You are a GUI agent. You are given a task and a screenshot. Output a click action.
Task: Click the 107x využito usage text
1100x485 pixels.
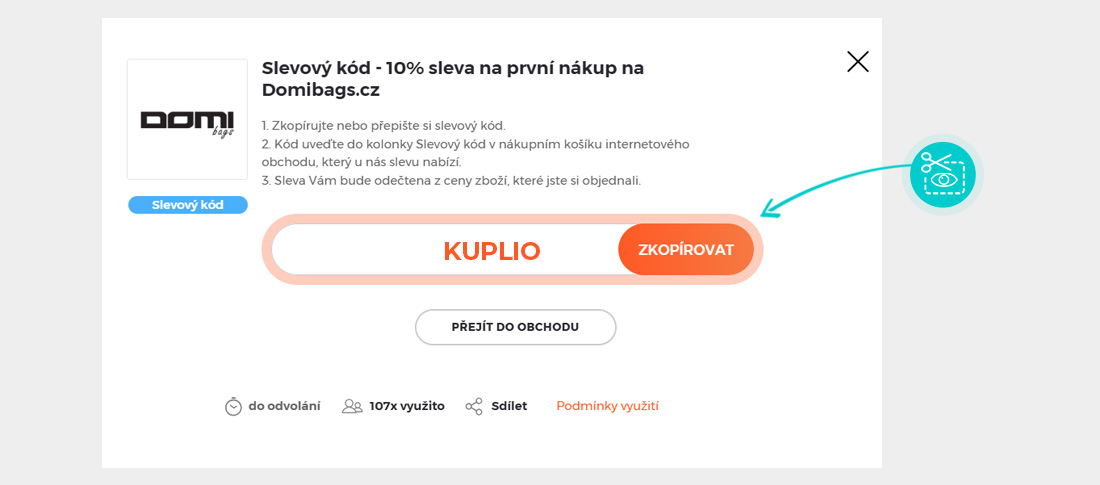[x=406, y=406]
